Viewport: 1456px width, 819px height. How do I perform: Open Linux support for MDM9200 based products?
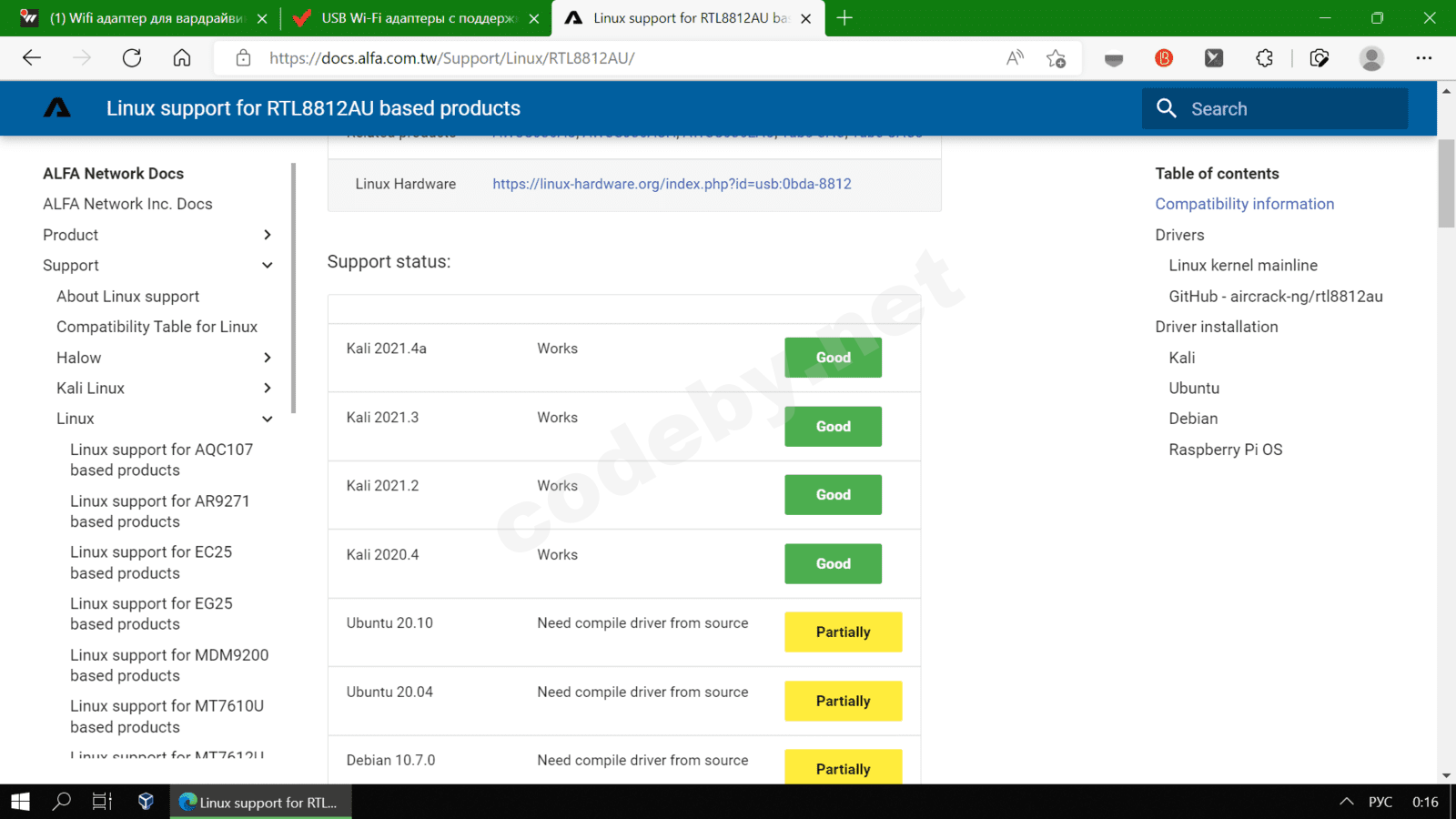pyautogui.click(x=169, y=665)
